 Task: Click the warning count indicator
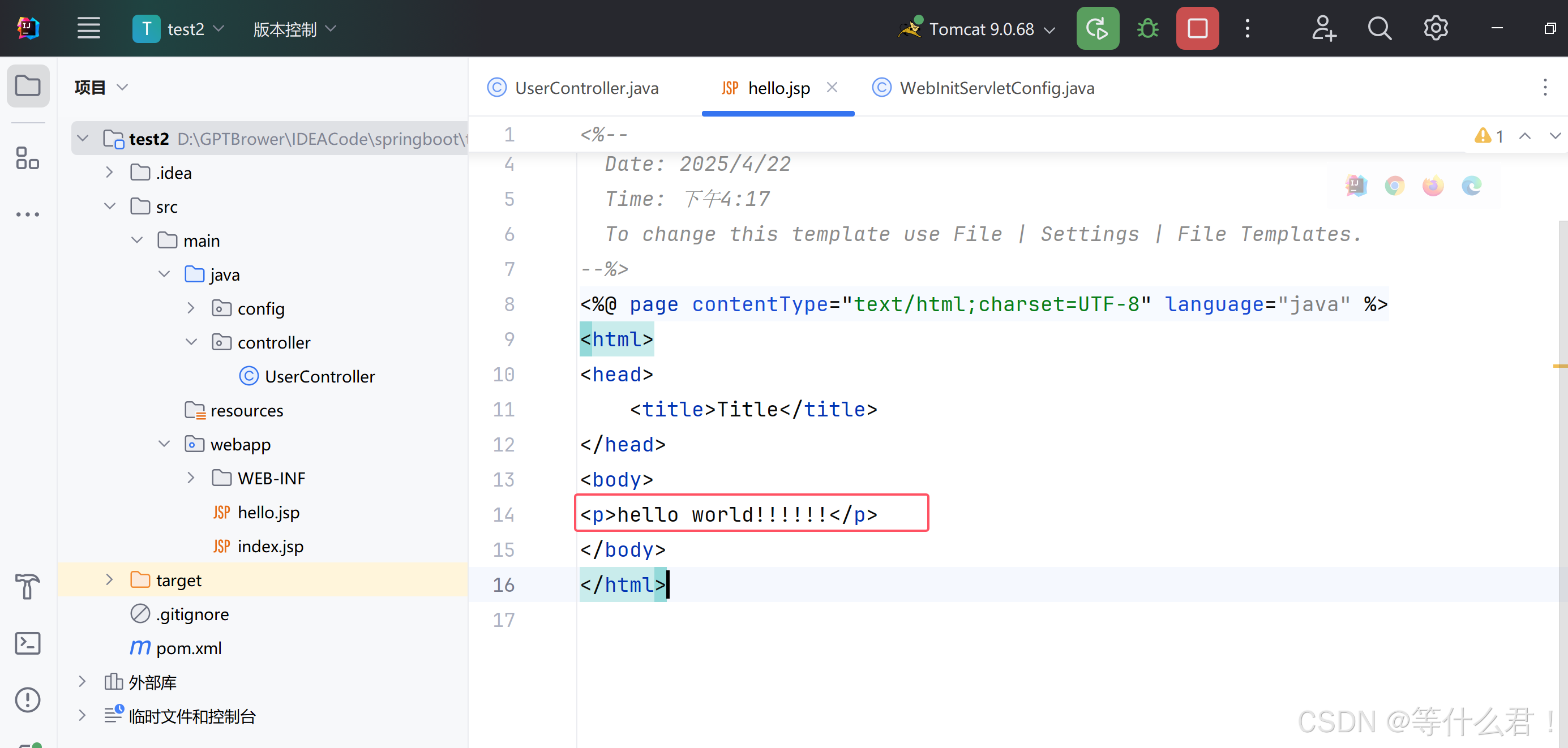tap(1489, 136)
